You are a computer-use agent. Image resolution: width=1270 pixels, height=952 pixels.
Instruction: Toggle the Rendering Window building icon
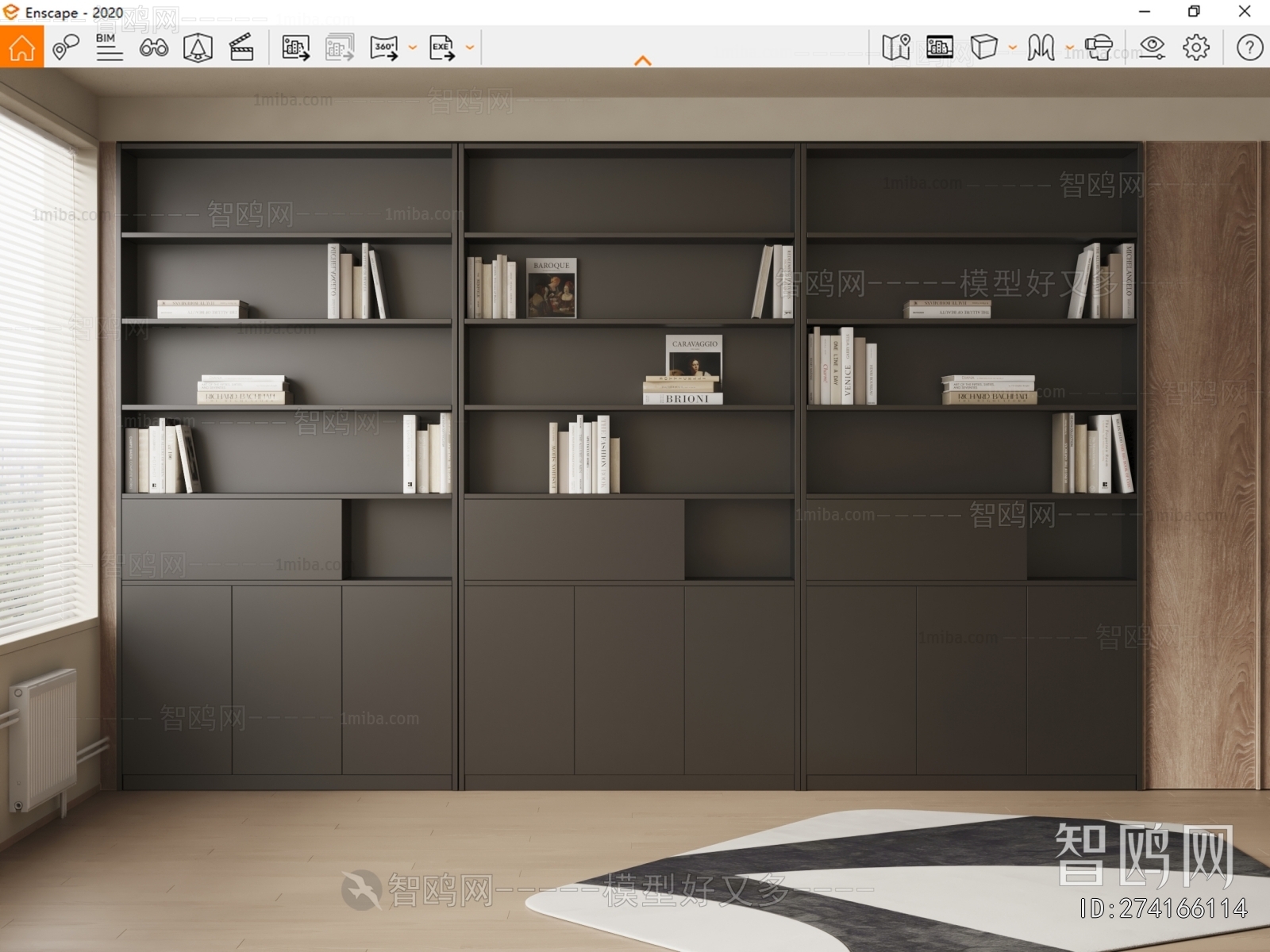(x=940, y=48)
